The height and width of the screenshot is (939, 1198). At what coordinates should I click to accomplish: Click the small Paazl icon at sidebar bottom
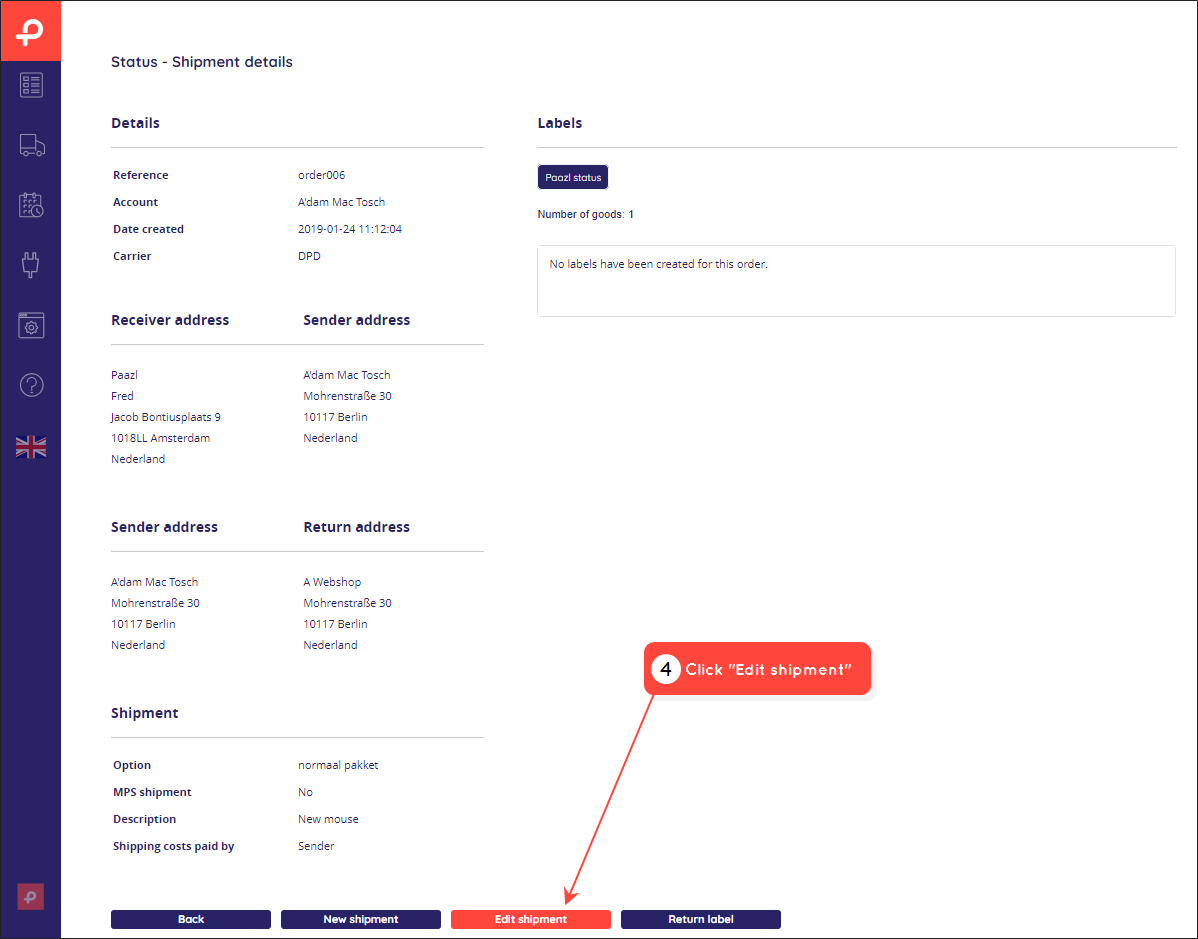click(31, 896)
